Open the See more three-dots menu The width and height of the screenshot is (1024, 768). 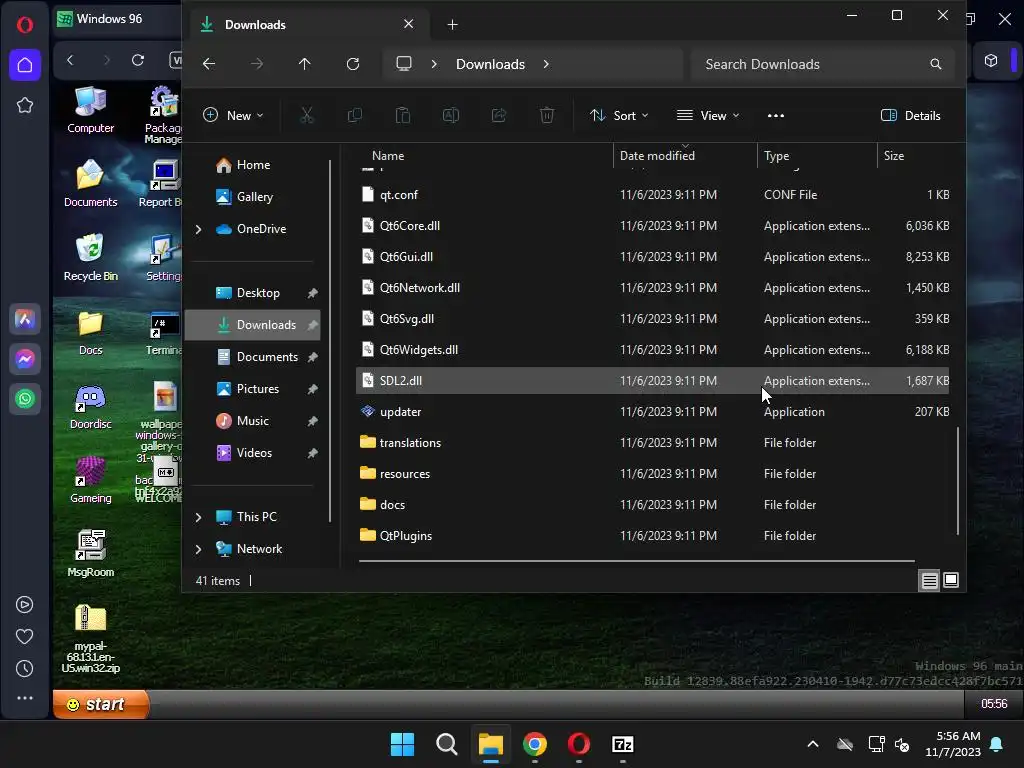click(776, 116)
